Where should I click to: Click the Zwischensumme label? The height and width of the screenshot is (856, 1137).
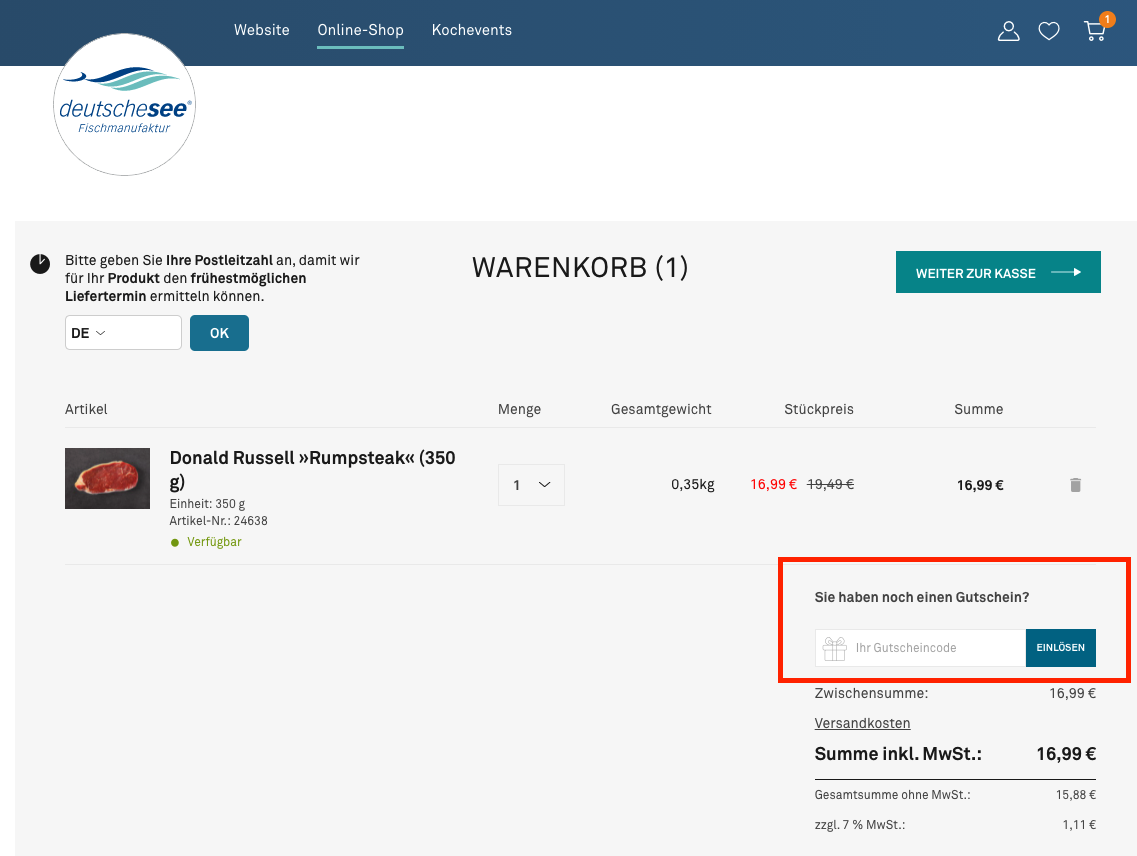click(x=871, y=694)
